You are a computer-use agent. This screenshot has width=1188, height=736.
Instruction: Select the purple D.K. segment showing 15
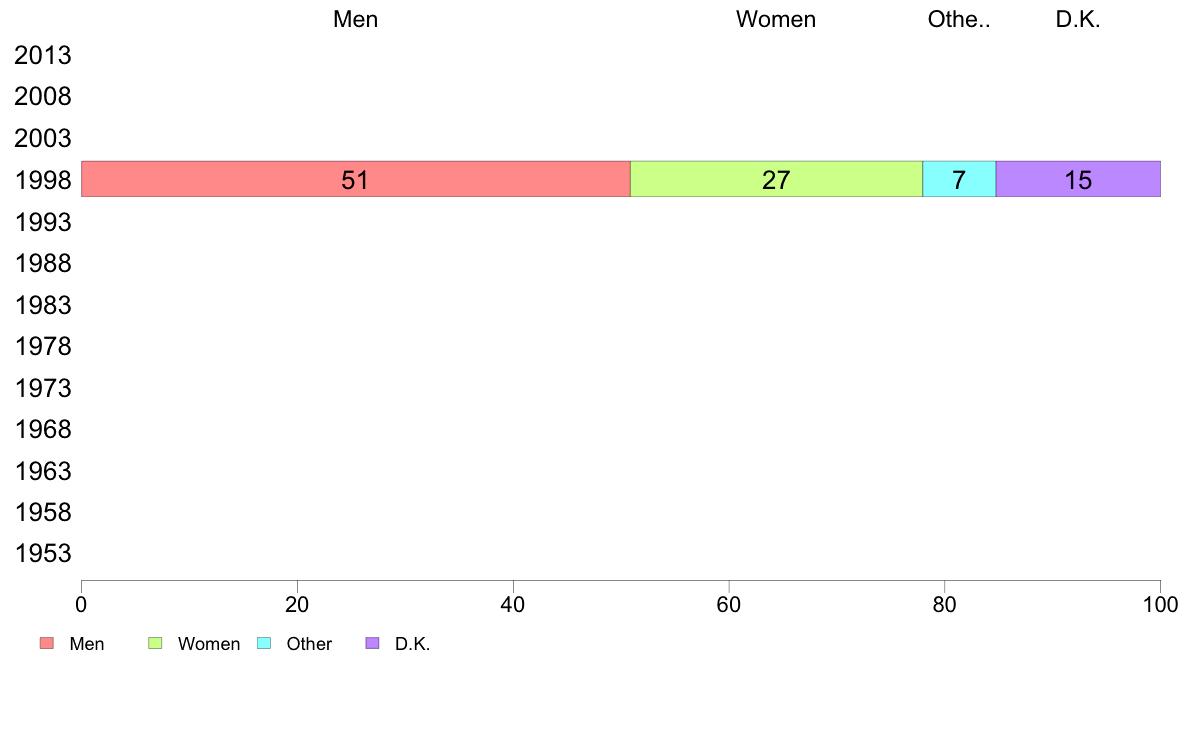coord(1078,179)
